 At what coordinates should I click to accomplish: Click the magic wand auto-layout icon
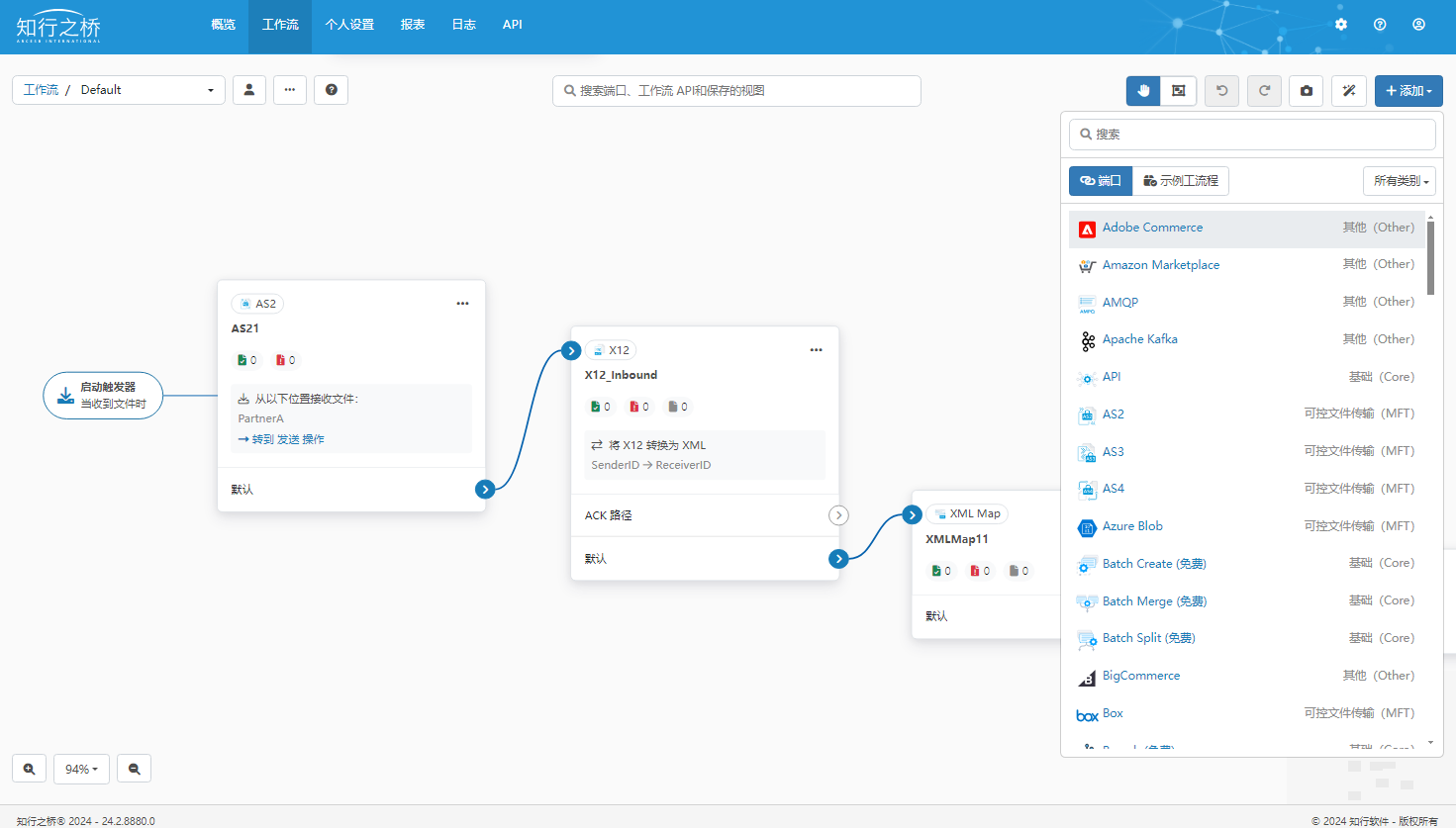[1349, 91]
